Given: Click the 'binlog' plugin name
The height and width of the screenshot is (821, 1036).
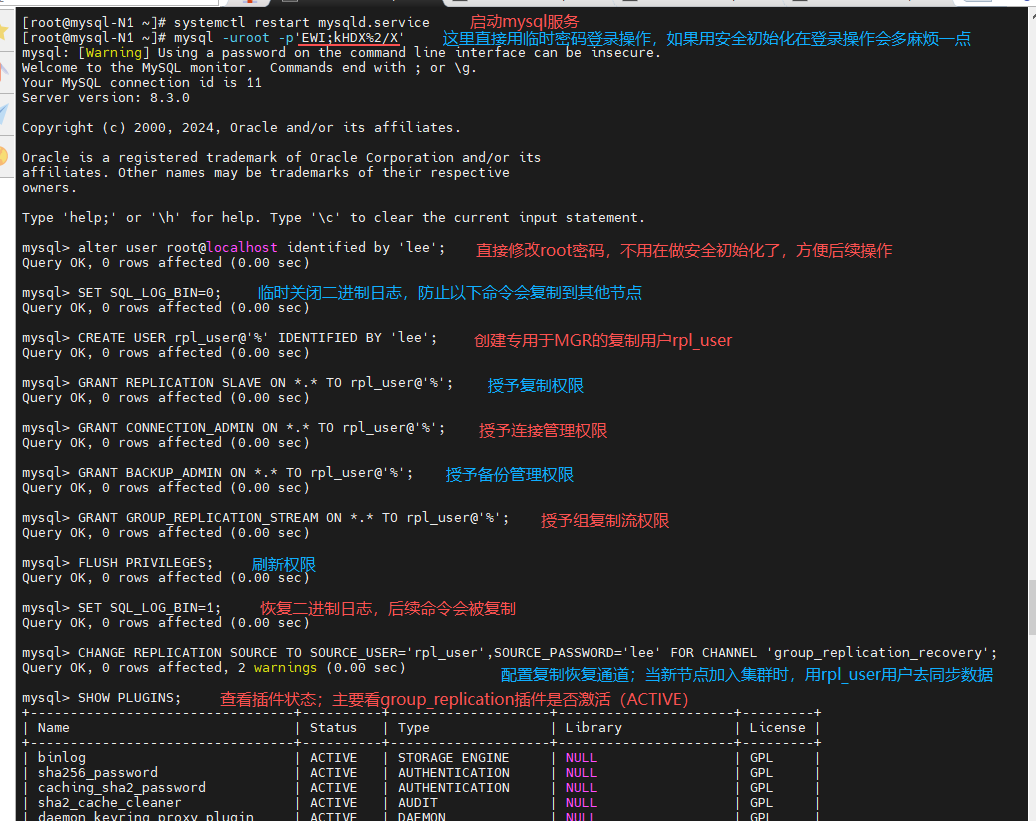Looking at the screenshot, I should [x=61, y=758].
